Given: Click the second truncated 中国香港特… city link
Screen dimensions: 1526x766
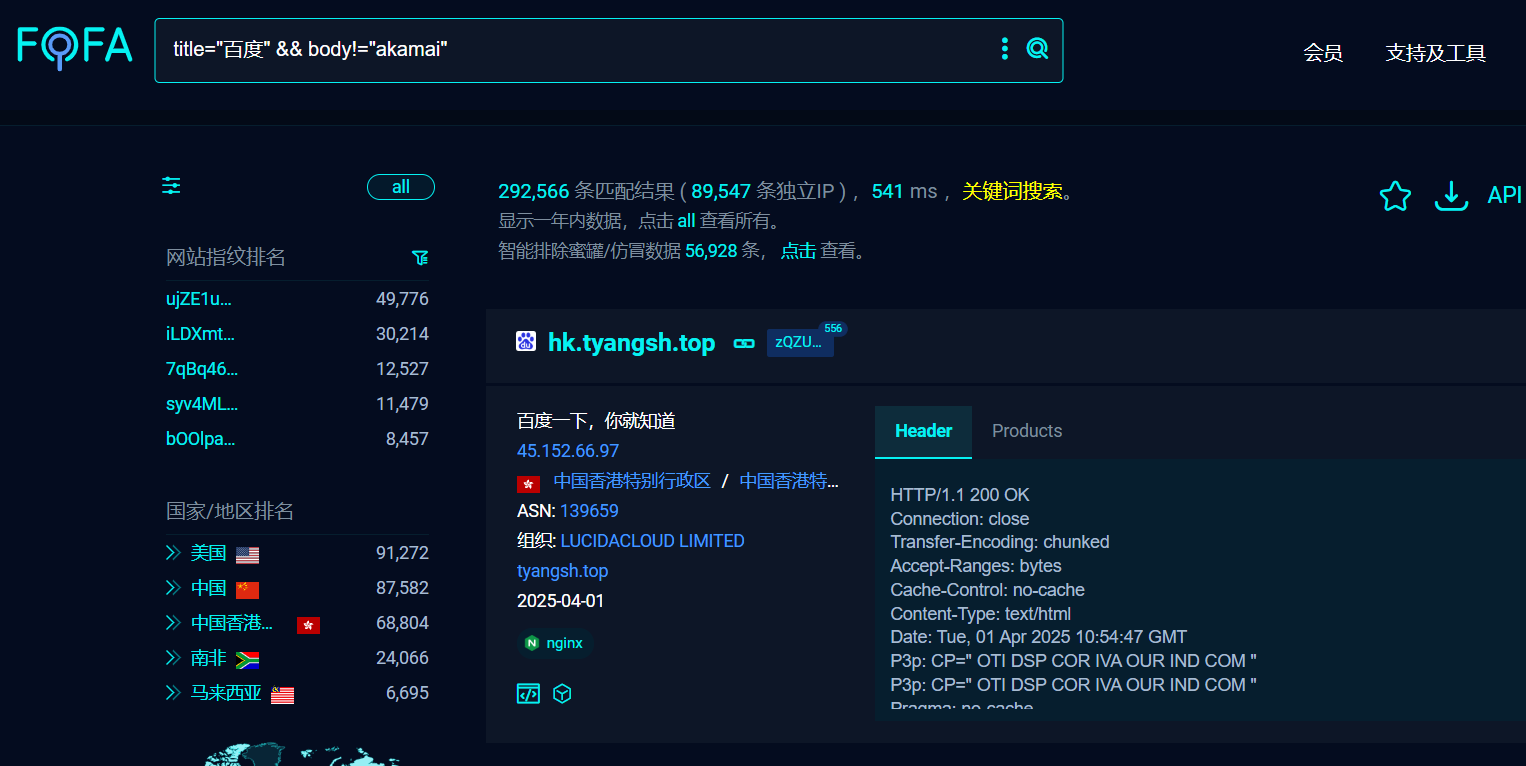Looking at the screenshot, I should [789, 481].
